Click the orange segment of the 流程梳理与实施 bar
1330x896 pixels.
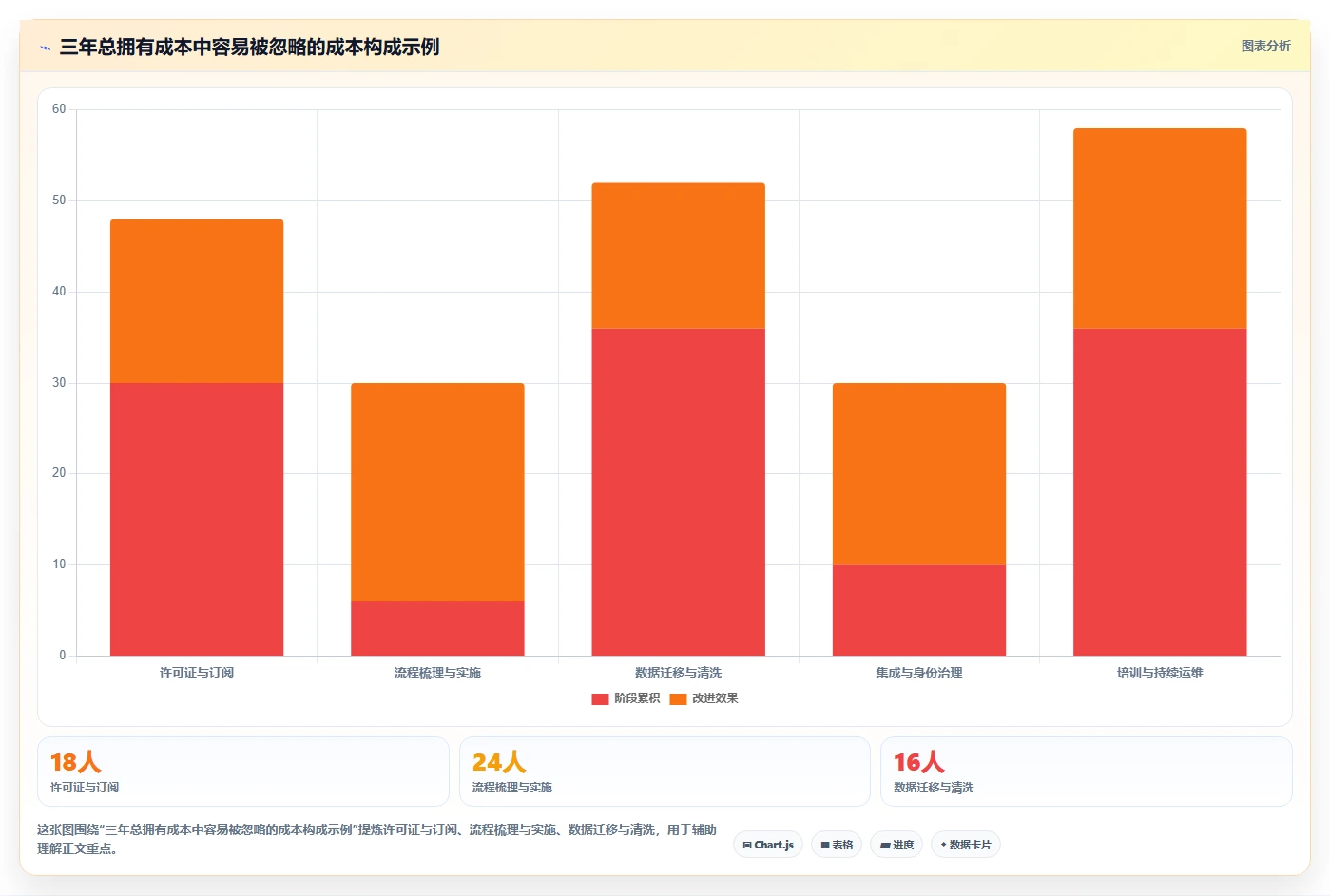(437, 492)
